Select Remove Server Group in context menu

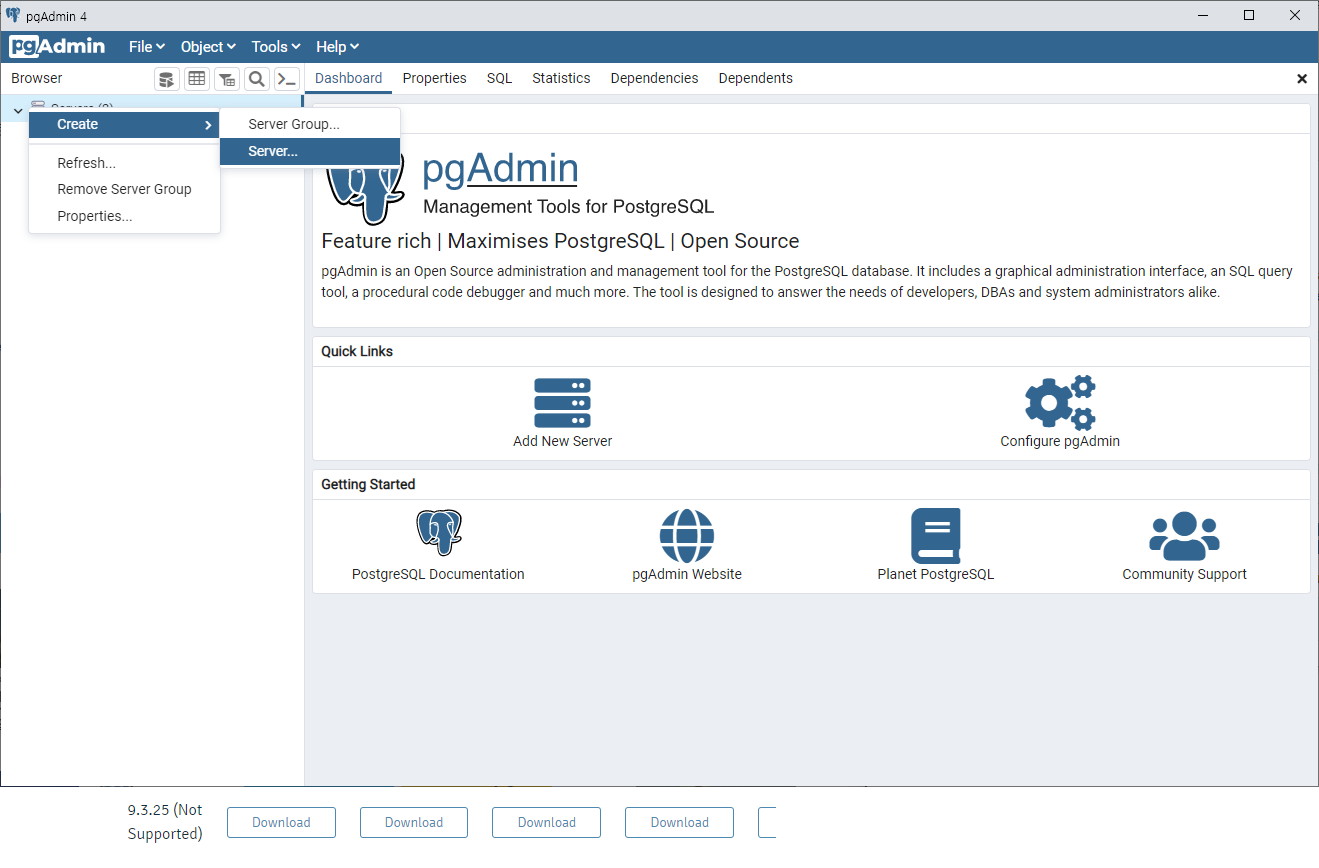click(x=124, y=189)
